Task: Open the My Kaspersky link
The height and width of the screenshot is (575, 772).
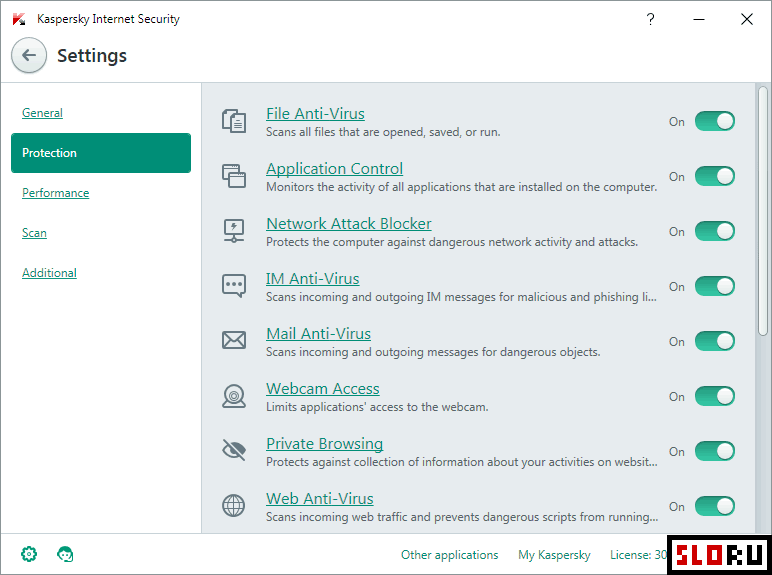Action: [x=554, y=555]
